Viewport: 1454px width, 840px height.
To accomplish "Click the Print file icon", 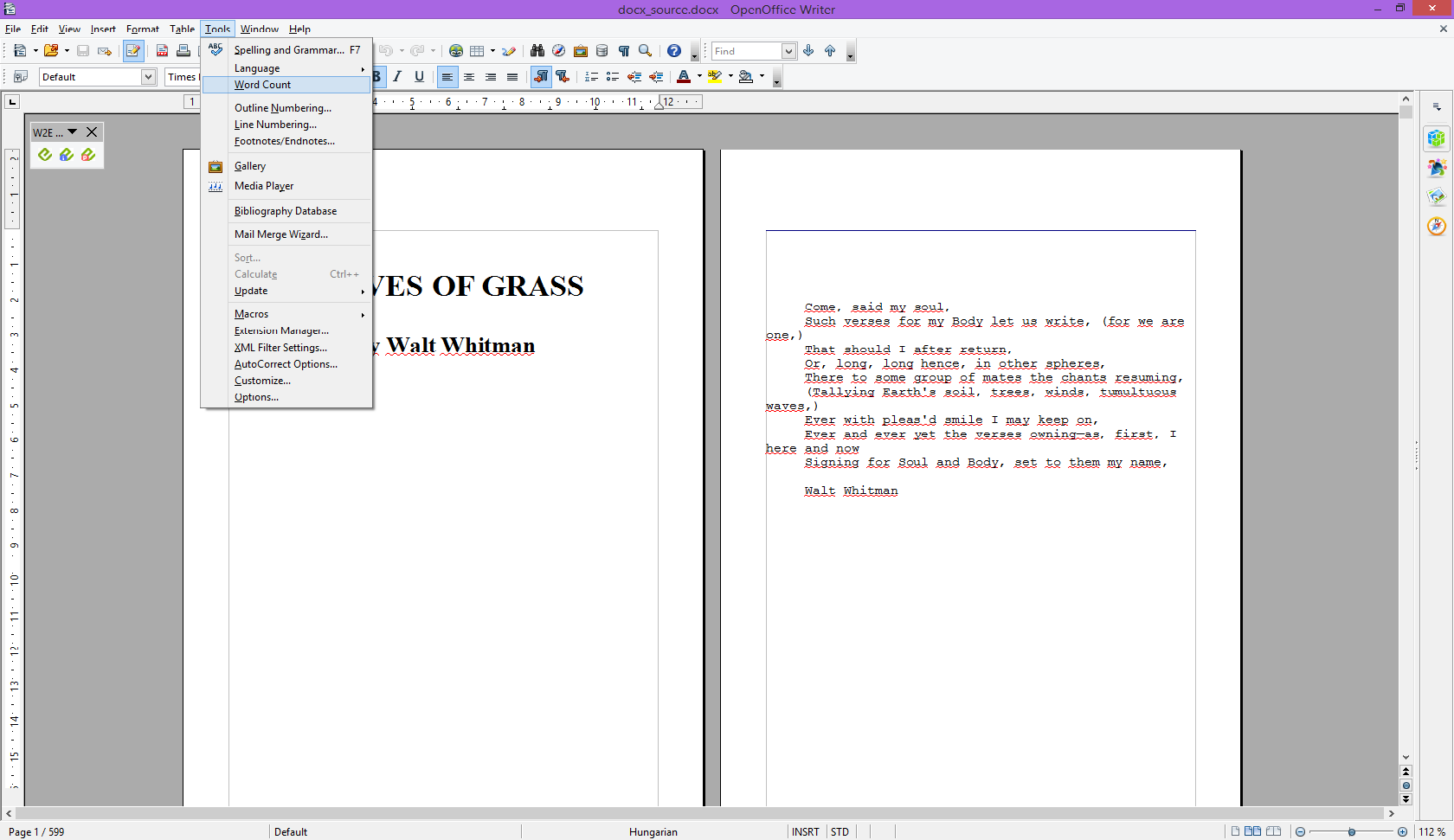I will click(x=183, y=51).
